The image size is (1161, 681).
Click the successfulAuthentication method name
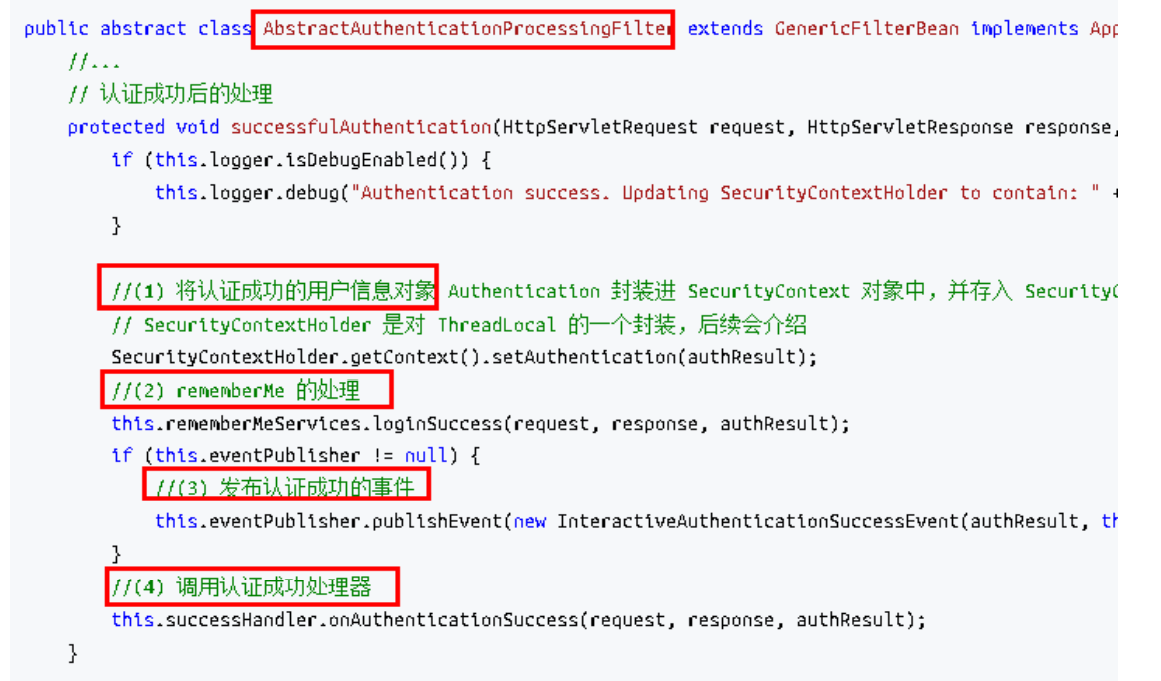[361, 127]
